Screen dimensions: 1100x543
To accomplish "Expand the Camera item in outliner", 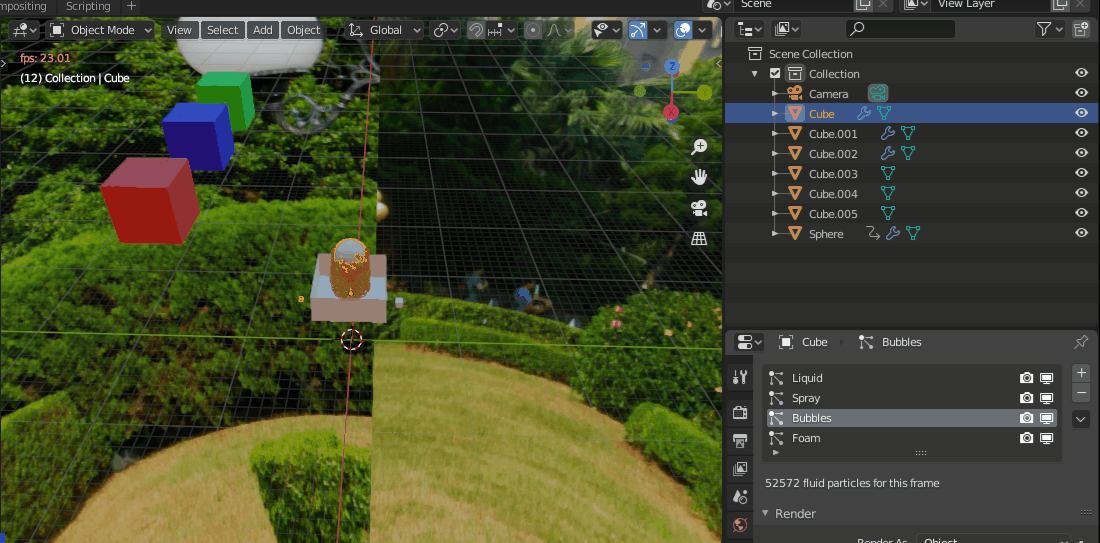I will (774, 93).
